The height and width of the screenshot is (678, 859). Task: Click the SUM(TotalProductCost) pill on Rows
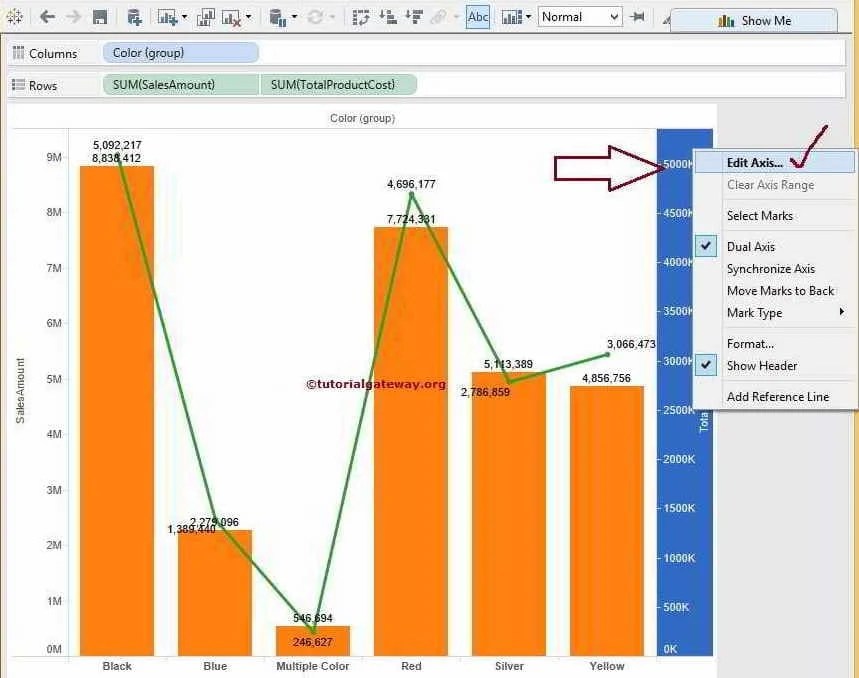click(339, 84)
